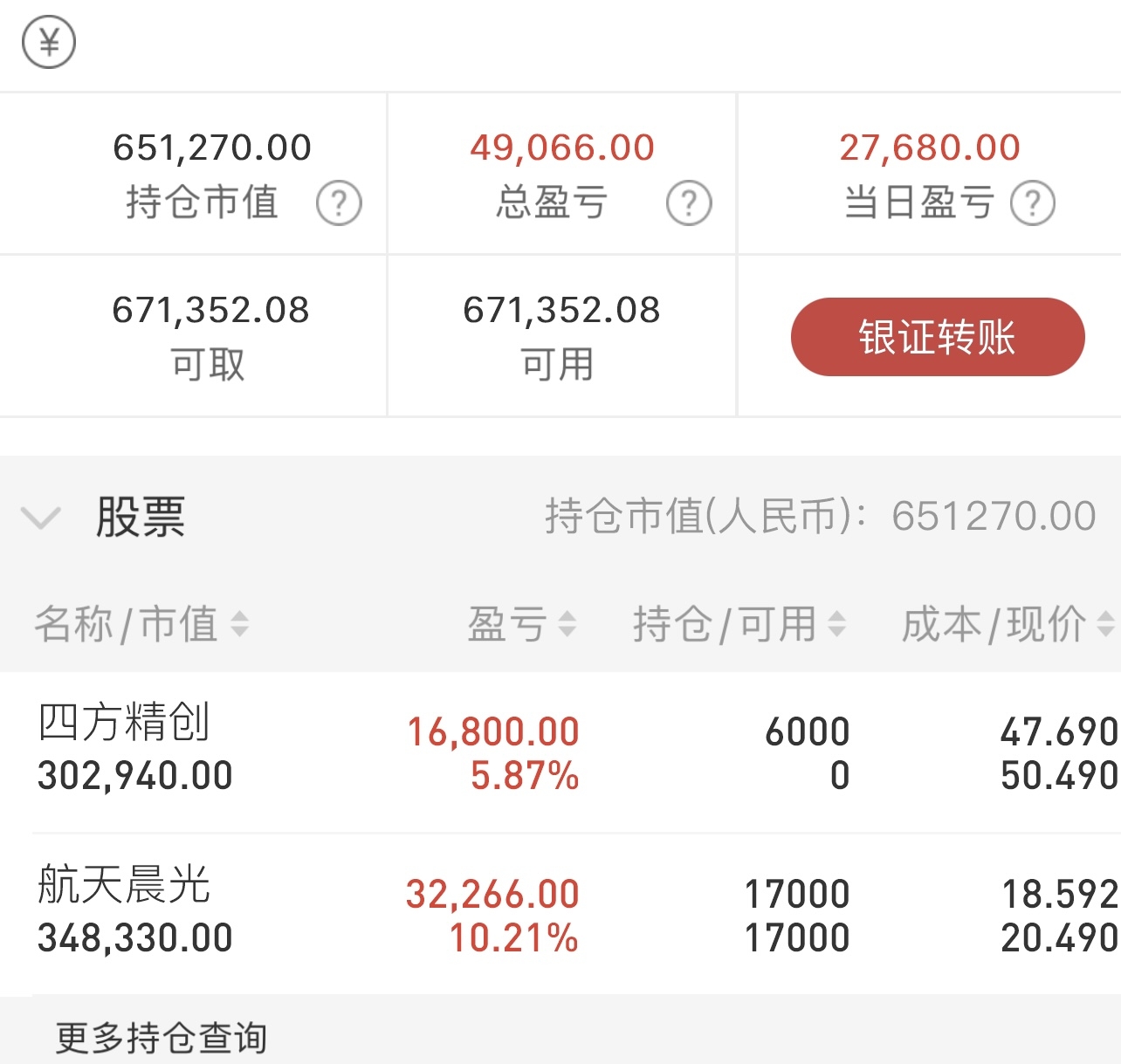Select the 可用 balance value

pos(561,310)
